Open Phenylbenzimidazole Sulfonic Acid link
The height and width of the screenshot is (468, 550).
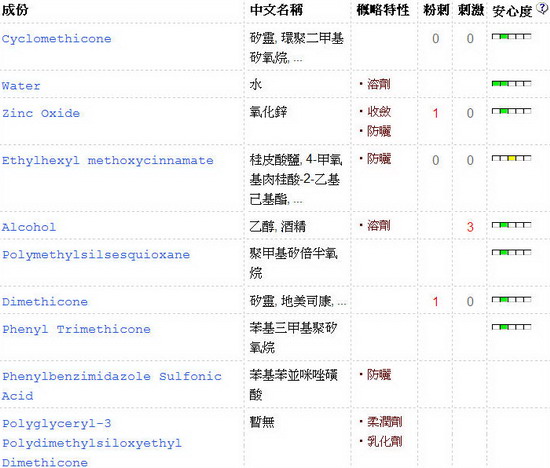tap(112, 386)
